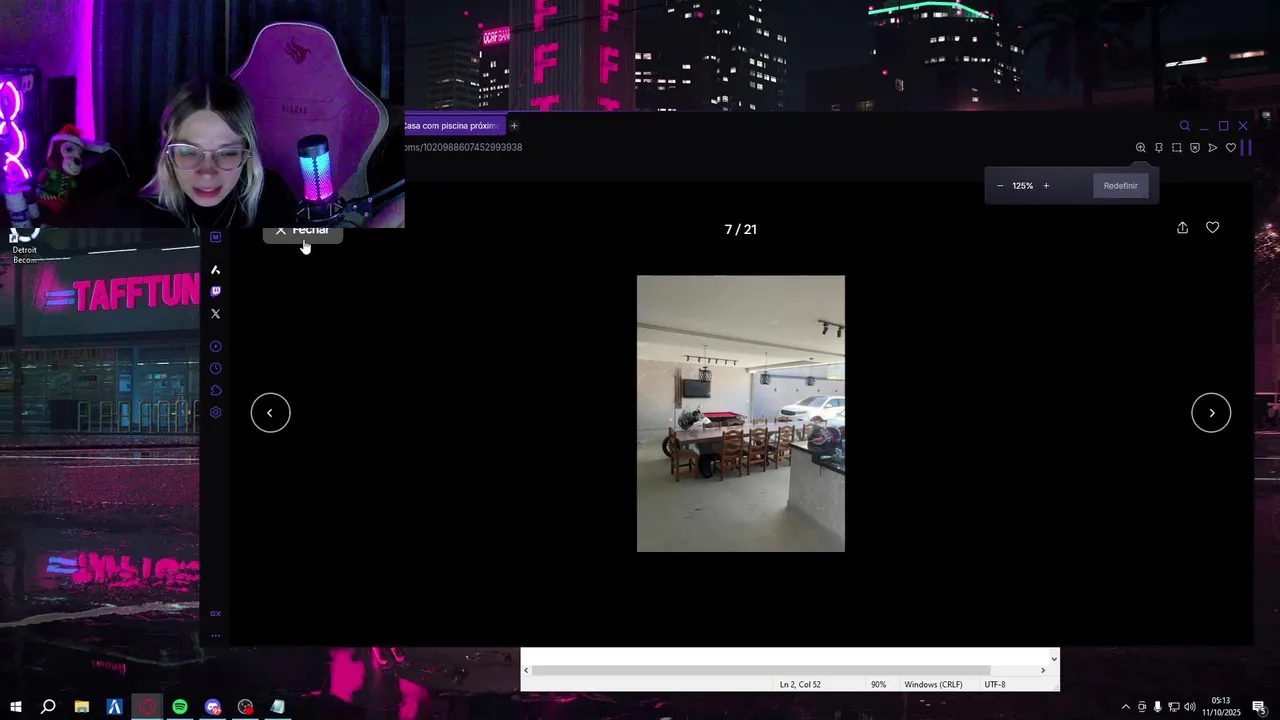The width and height of the screenshot is (1280, 720).
Task: Click the Ln 2, Col 52 status
Action: click(x=800, y=684)
